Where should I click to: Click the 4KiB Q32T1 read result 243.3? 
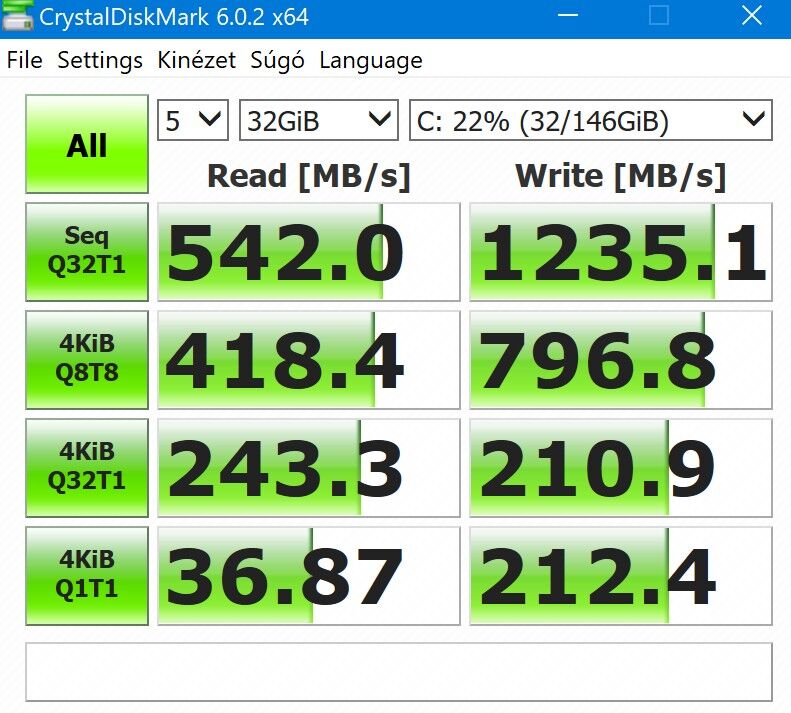pos(309,468)
